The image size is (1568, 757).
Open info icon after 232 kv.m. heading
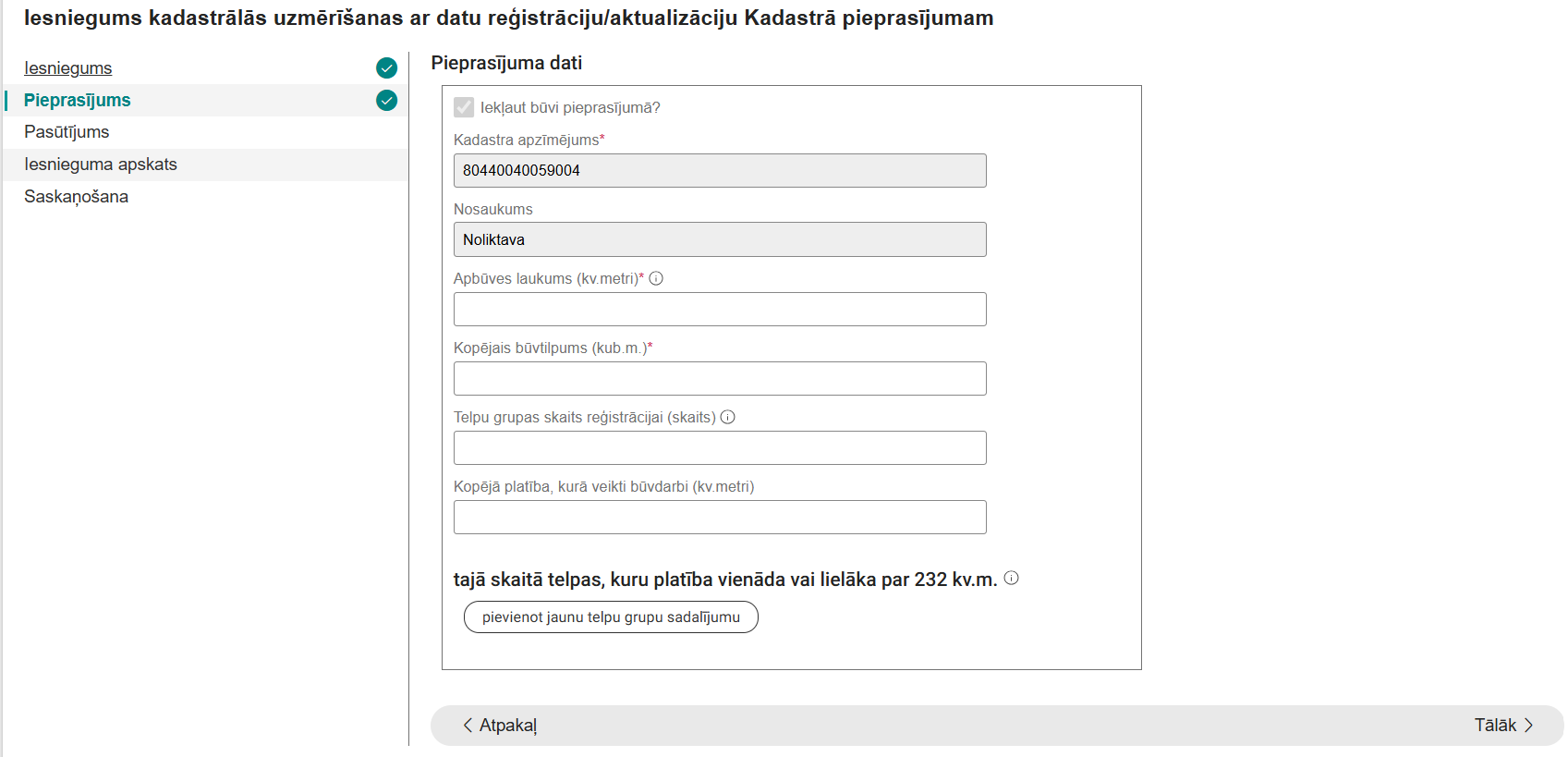(1012, 579)
